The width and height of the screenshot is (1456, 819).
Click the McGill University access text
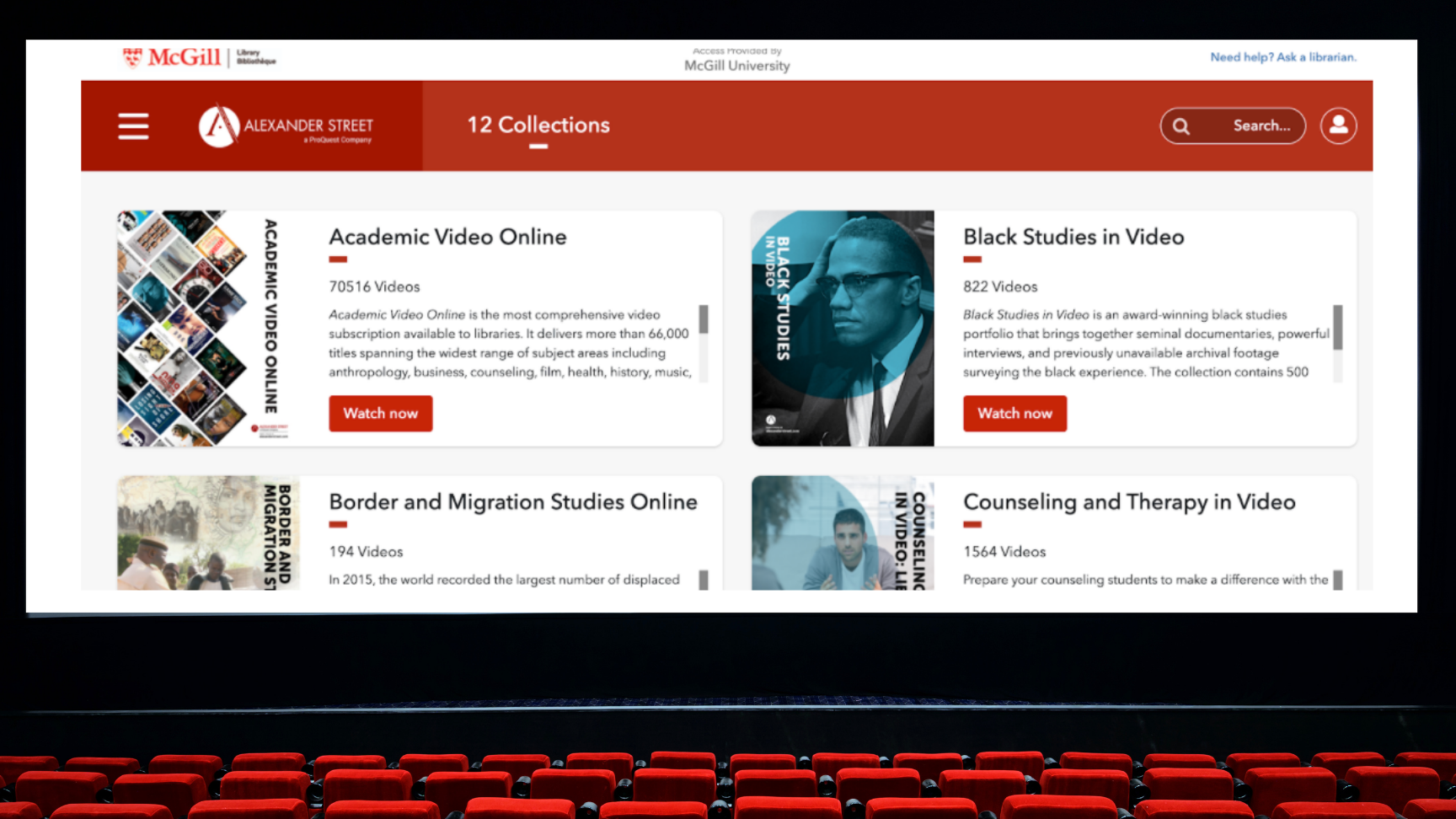point(737,66)
